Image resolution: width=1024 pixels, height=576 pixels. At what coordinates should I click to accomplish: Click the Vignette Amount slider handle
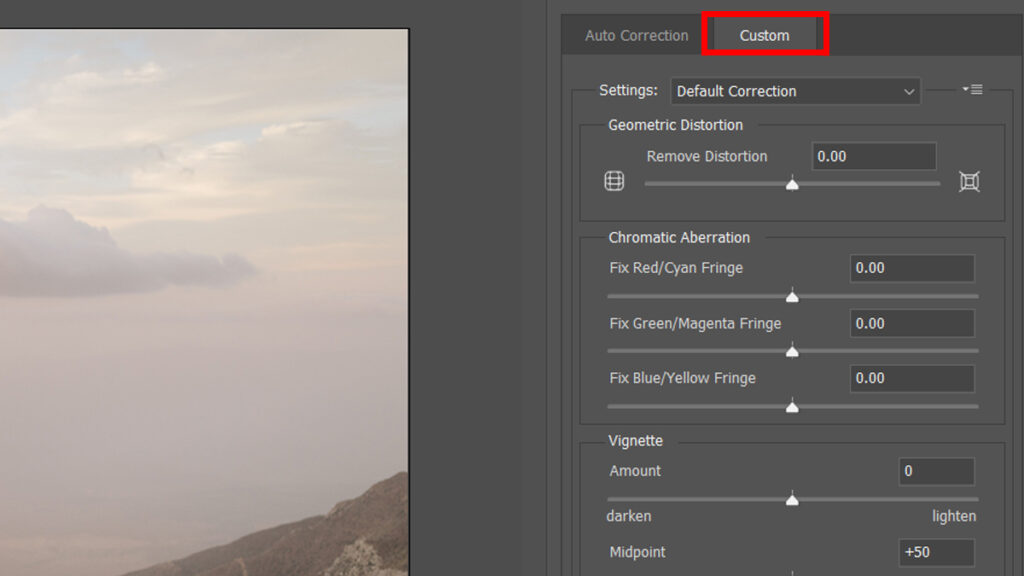pos(792,500)
